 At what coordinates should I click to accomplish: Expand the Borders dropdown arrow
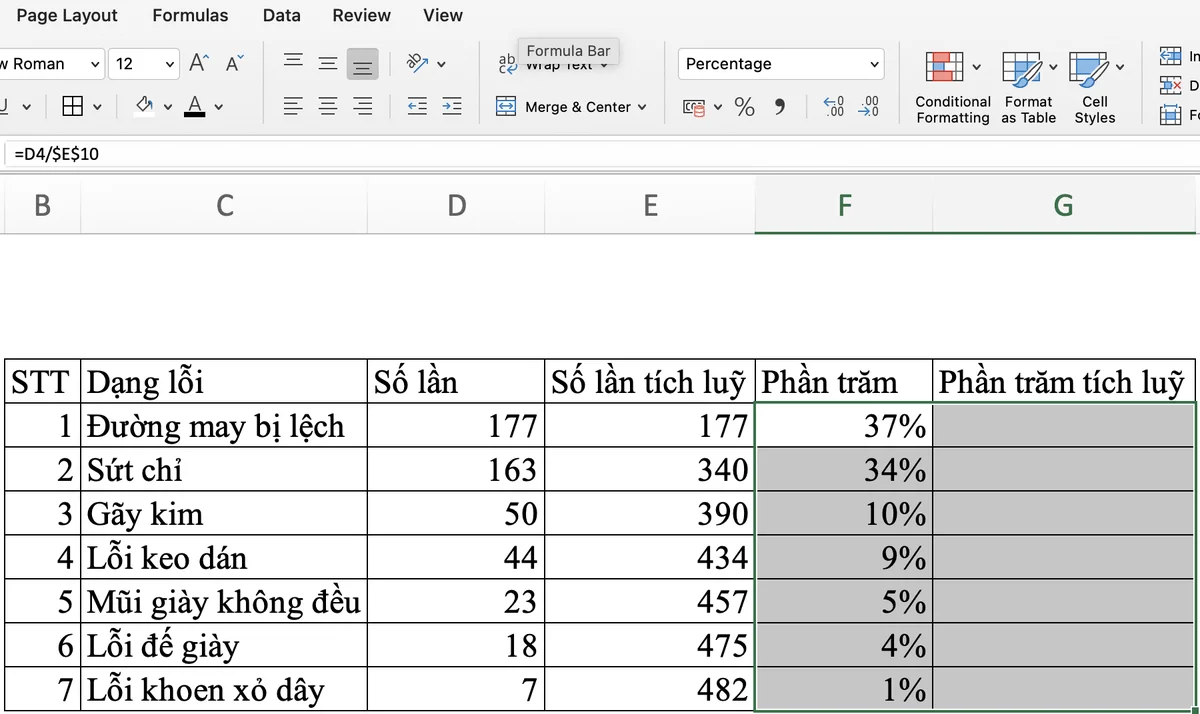97,107
